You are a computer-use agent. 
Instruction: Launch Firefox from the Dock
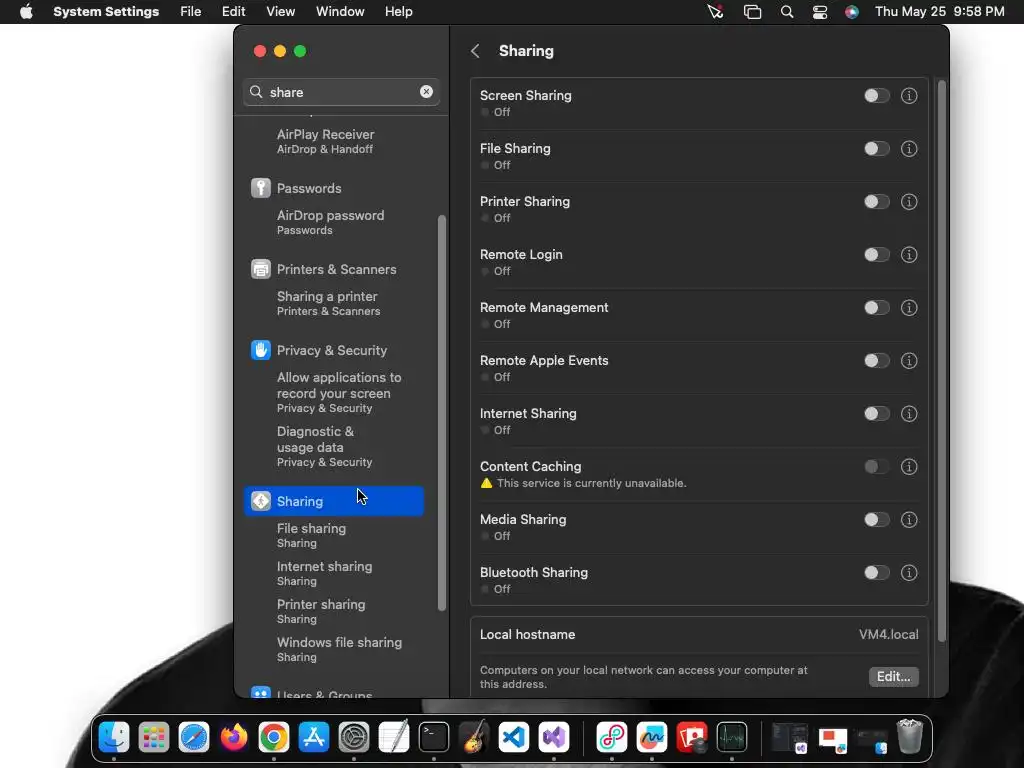point(234,737)
